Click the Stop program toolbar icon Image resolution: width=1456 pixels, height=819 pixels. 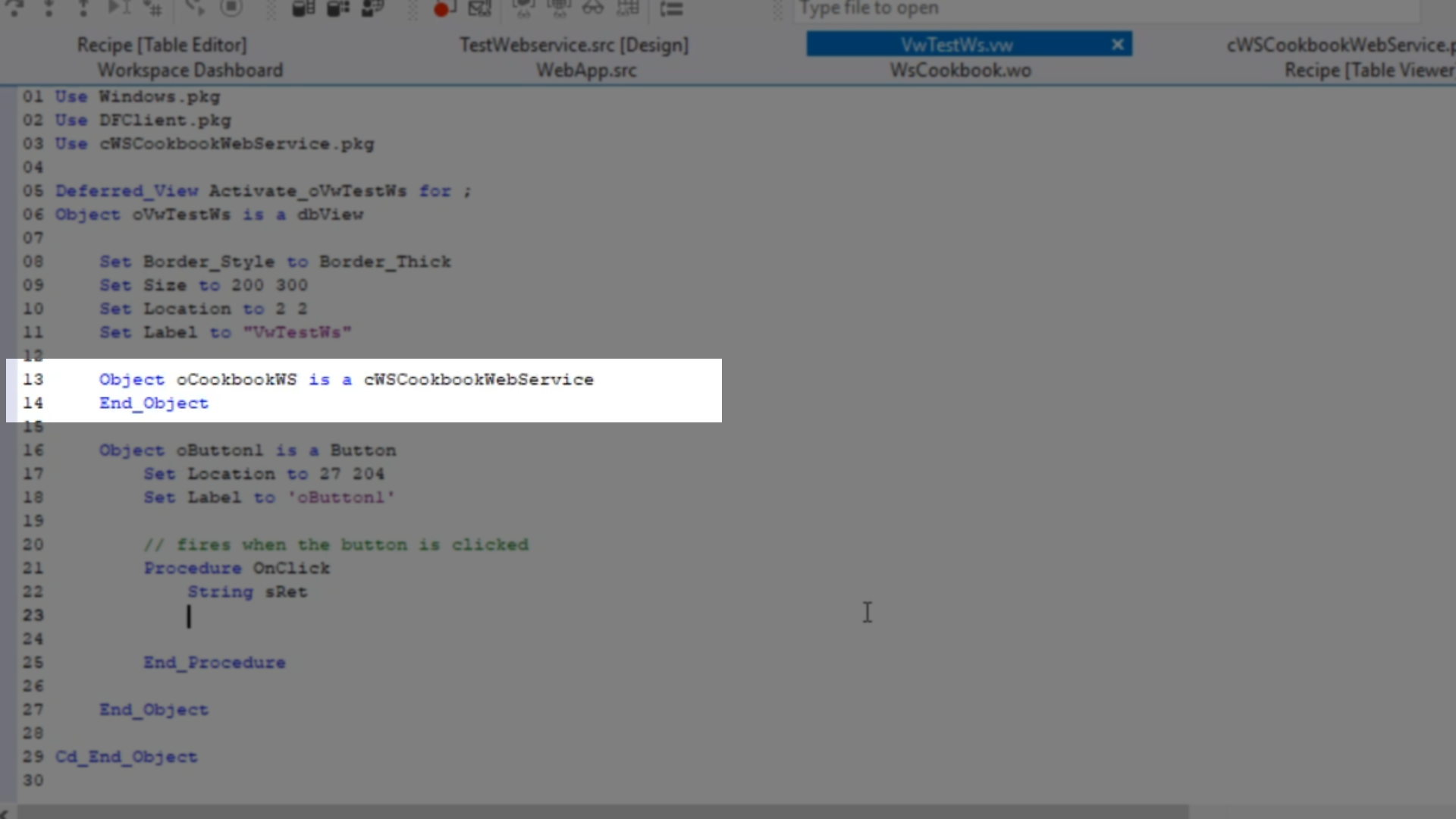click(231, 8)
